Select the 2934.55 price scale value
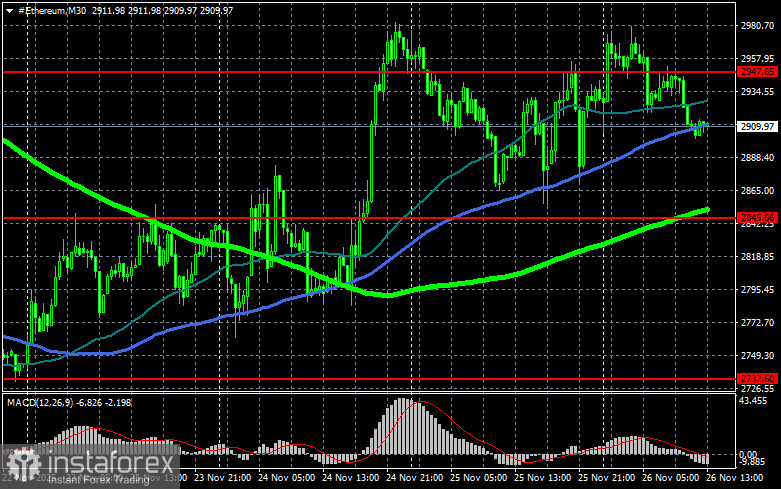The width and height of the screenshot is (781, 489). [757, 92]
